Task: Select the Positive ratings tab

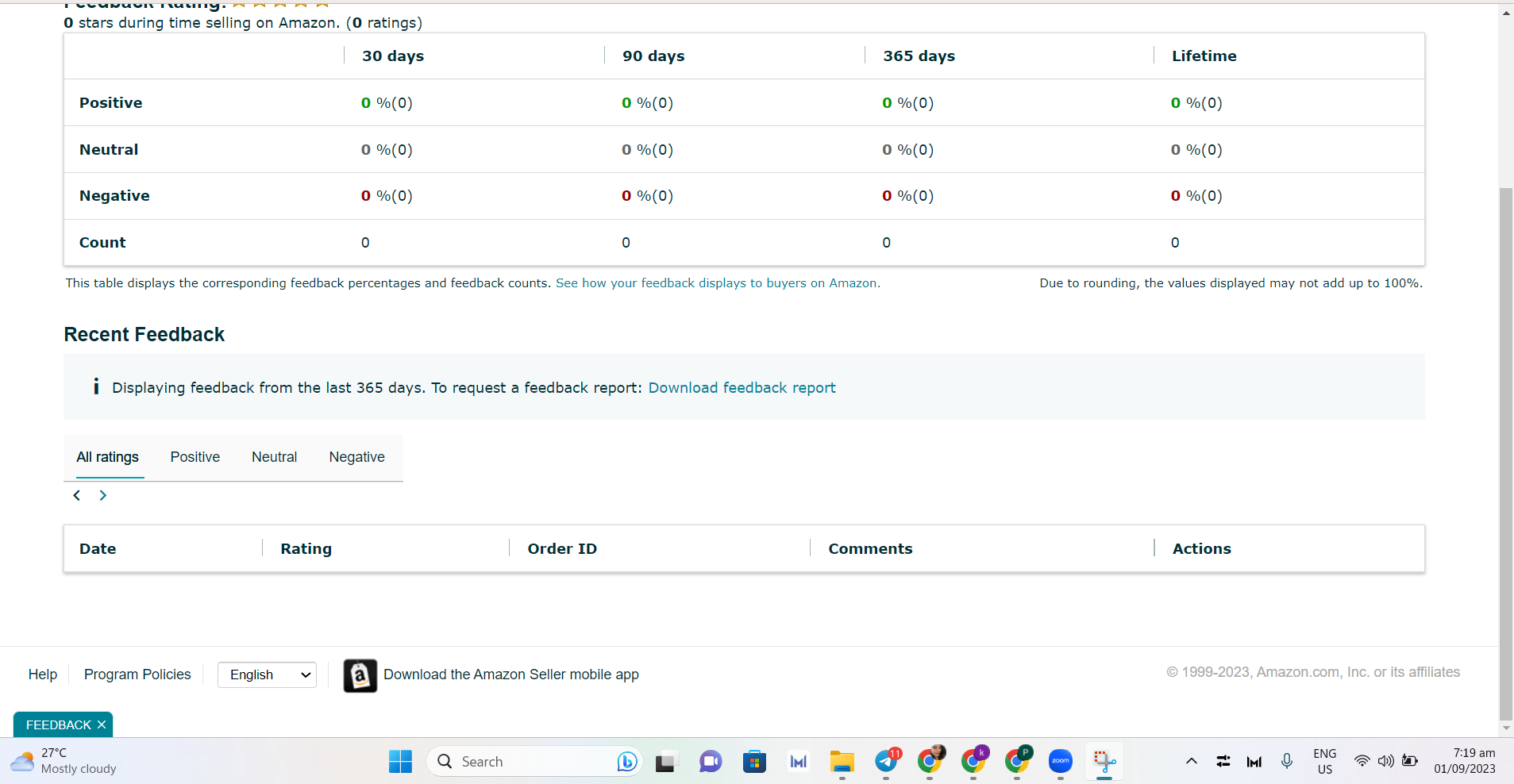Action: coord(195,457)
